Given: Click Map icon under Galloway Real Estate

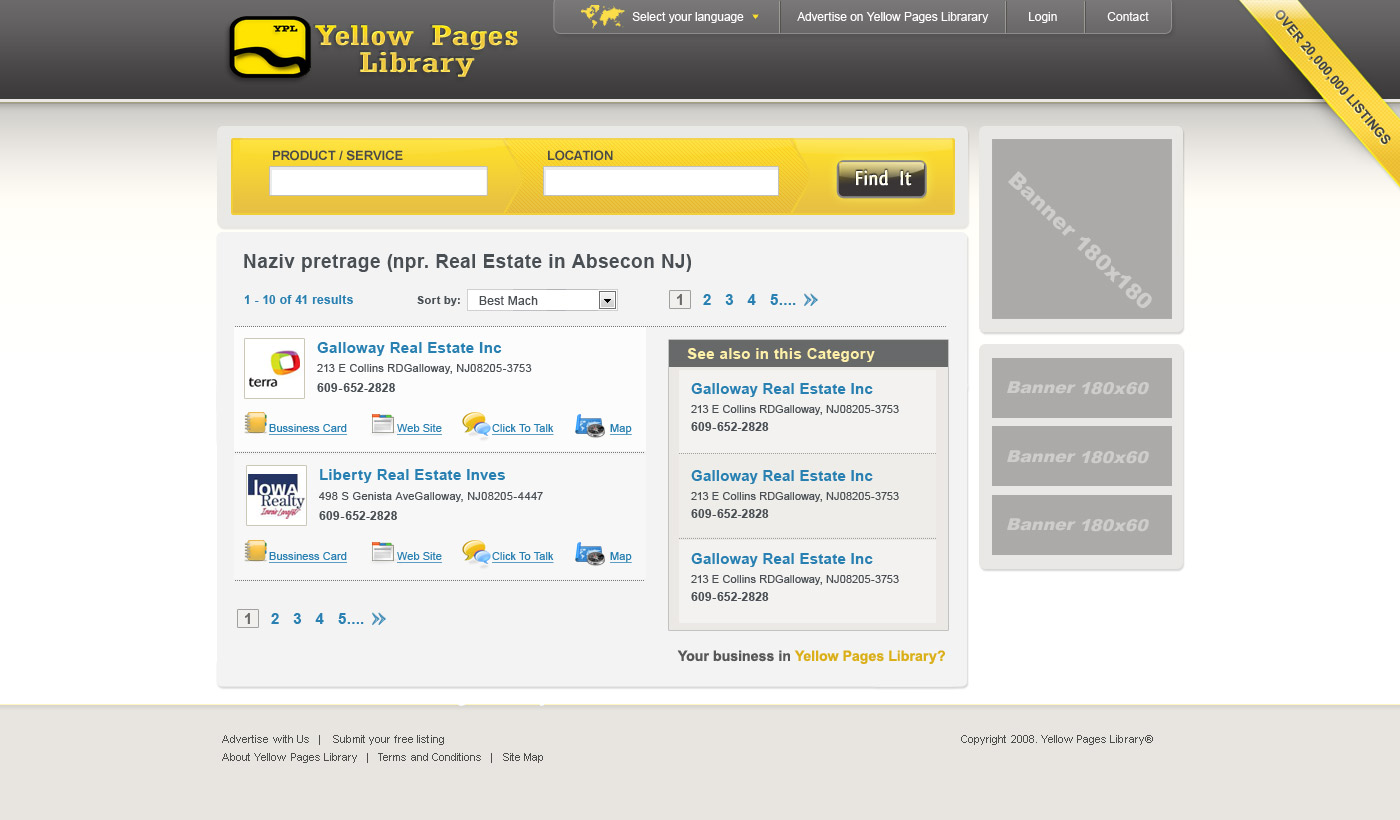Looking at the screenshot, I should pyautogui.click(x=590, y=426).
